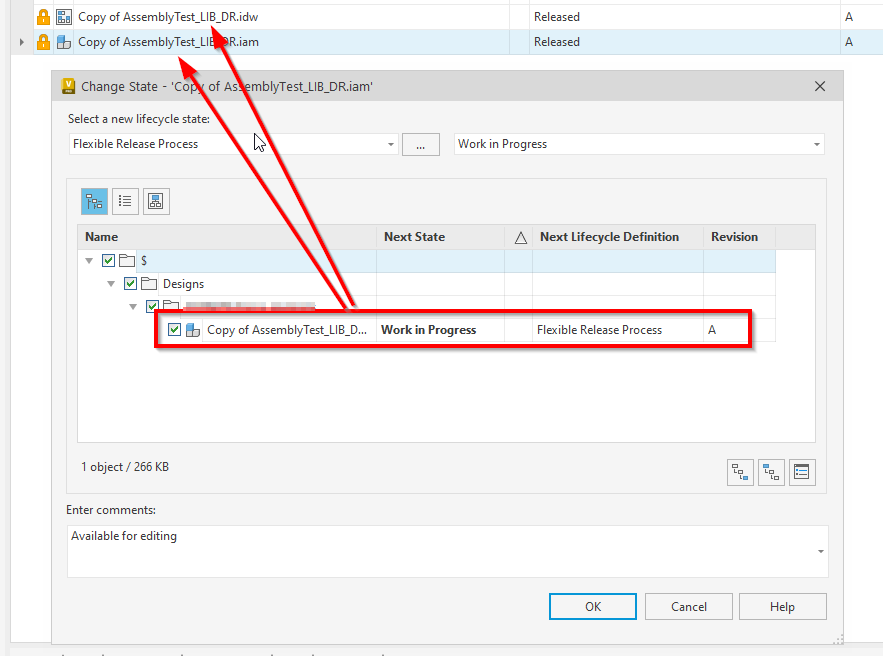883x656 pixels.
Task: Click the drawing icon beside Copy of AssemblyTest_LIB_DR.idw
Action: point(62,16)
